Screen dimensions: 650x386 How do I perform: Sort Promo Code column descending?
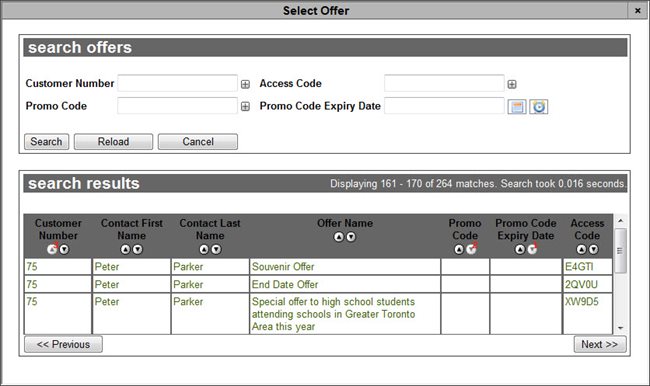tap(471, 249)
